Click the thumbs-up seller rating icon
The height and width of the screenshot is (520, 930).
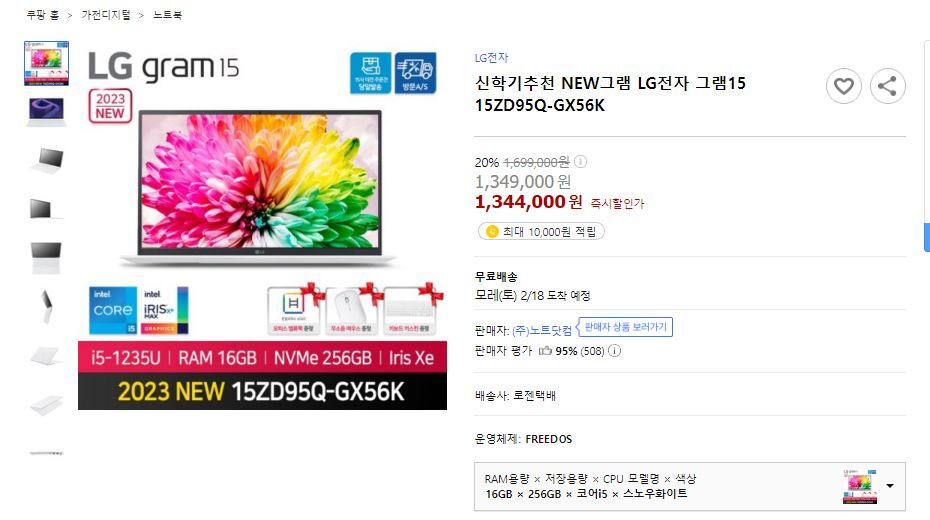(545, 351)
